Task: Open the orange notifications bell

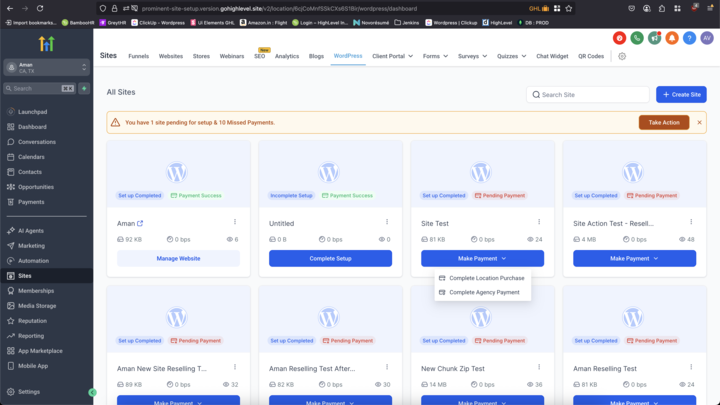Action: click(671, 38)
